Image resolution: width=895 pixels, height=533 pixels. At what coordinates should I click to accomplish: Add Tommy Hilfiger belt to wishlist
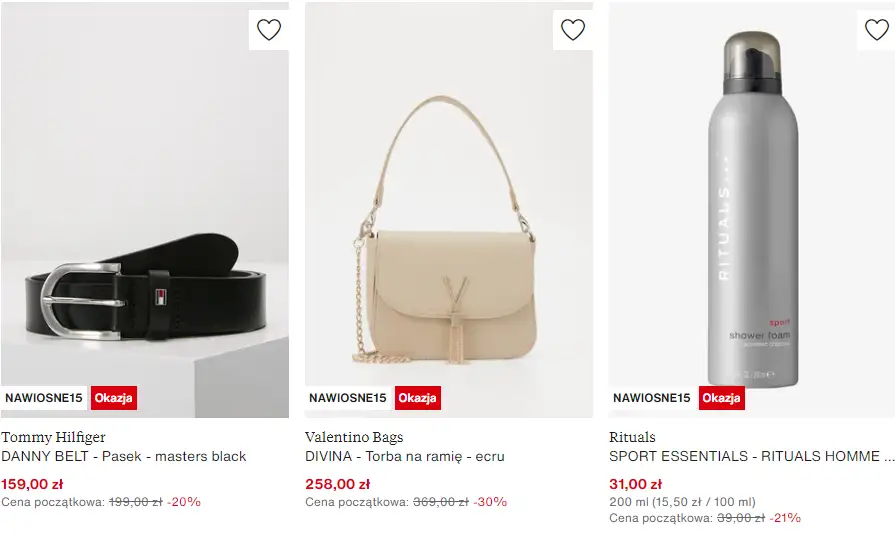[x=269, y=30]
